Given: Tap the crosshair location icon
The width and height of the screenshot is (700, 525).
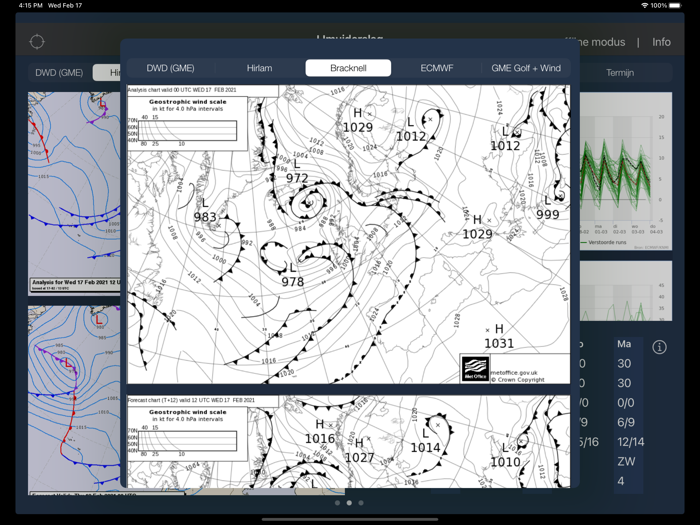Looking at the screenshot, I should [x=37, y=42].
